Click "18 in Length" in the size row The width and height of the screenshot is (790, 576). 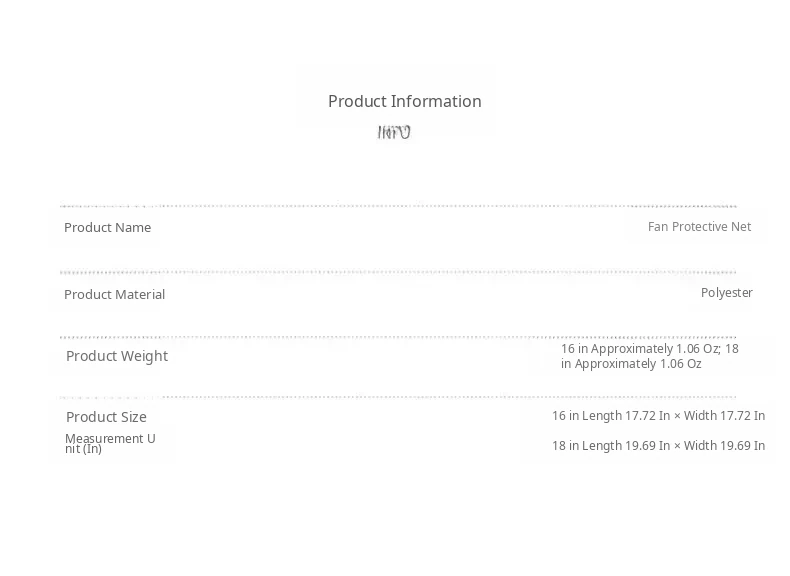586,446
